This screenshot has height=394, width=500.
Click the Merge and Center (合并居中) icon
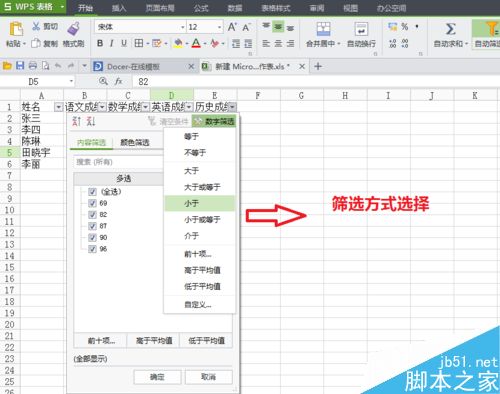click(x=323, y=29)
